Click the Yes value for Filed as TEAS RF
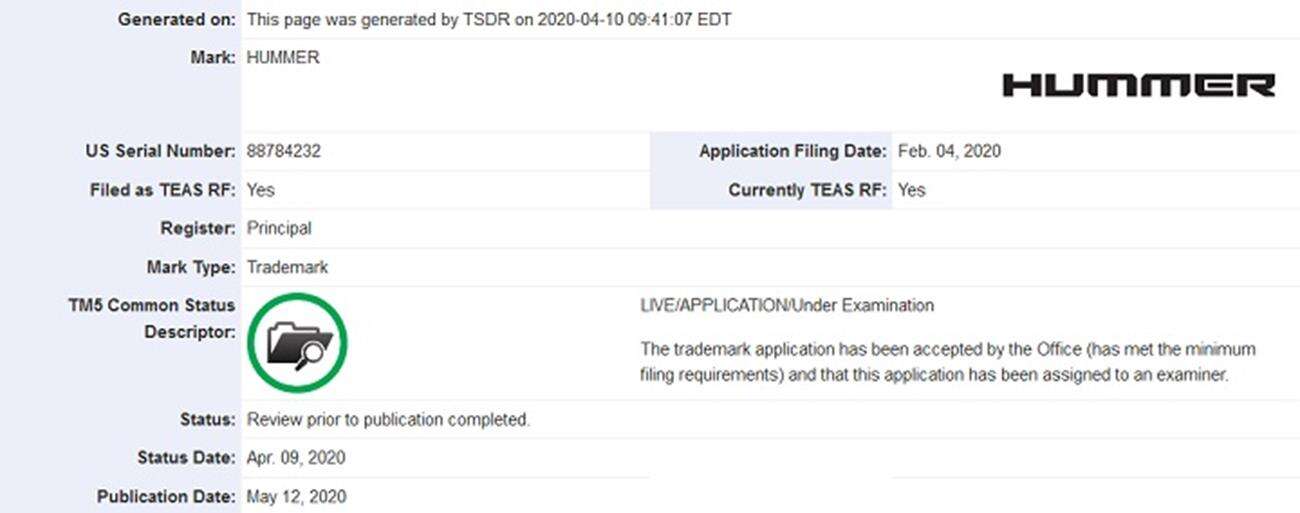1300x513 pixels. (x=260, y=190)
